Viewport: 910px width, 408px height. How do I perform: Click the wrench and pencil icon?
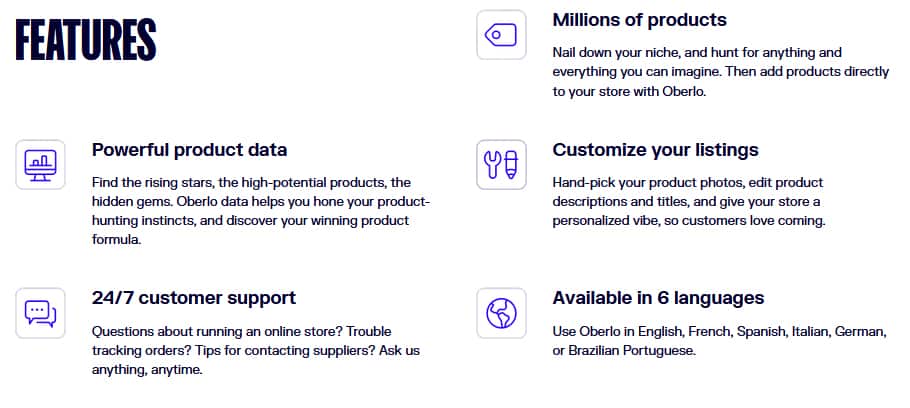click(501, 165)
